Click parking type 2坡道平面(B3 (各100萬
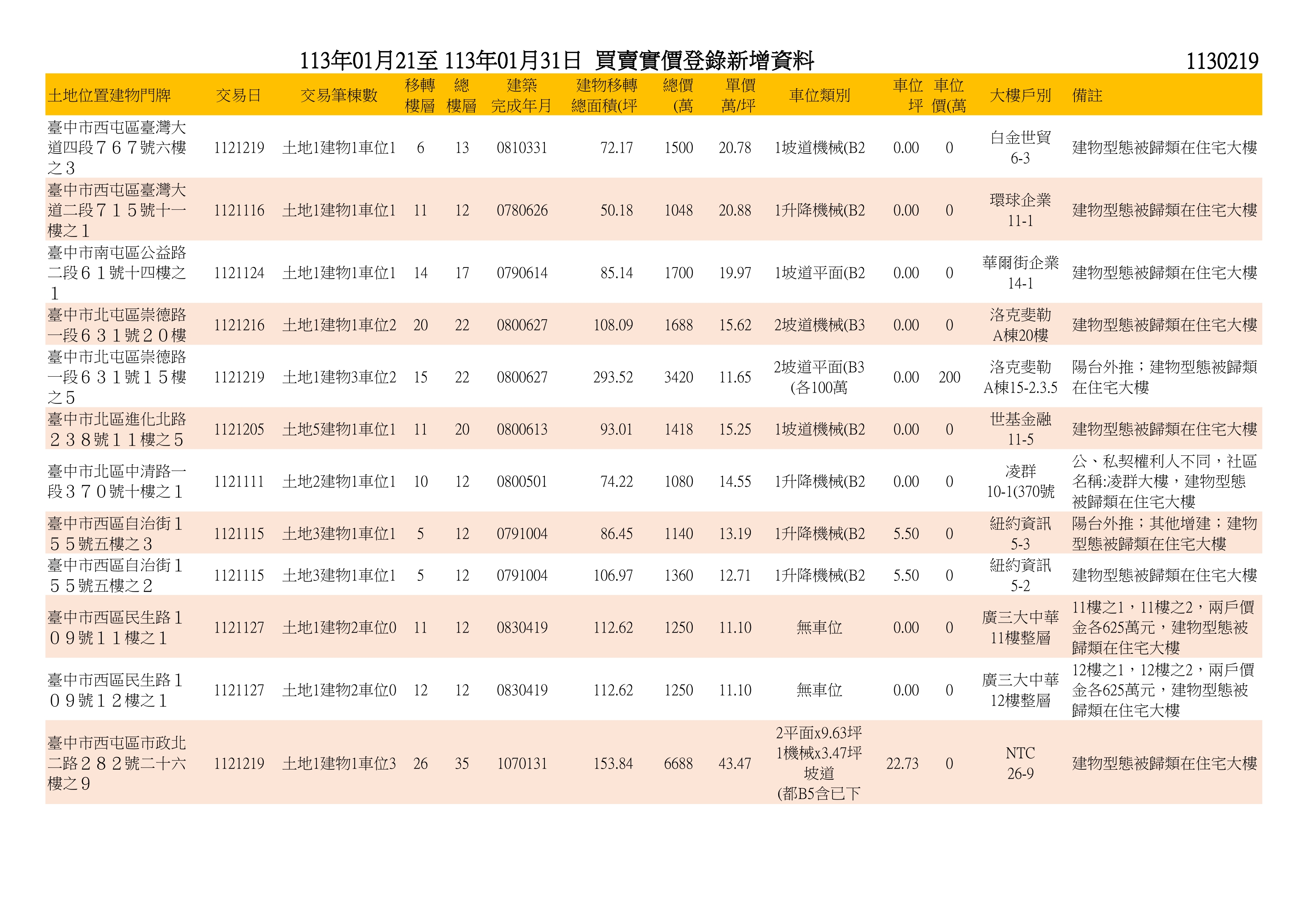The width and height of the screenshot is (1307, 924). 819,377
